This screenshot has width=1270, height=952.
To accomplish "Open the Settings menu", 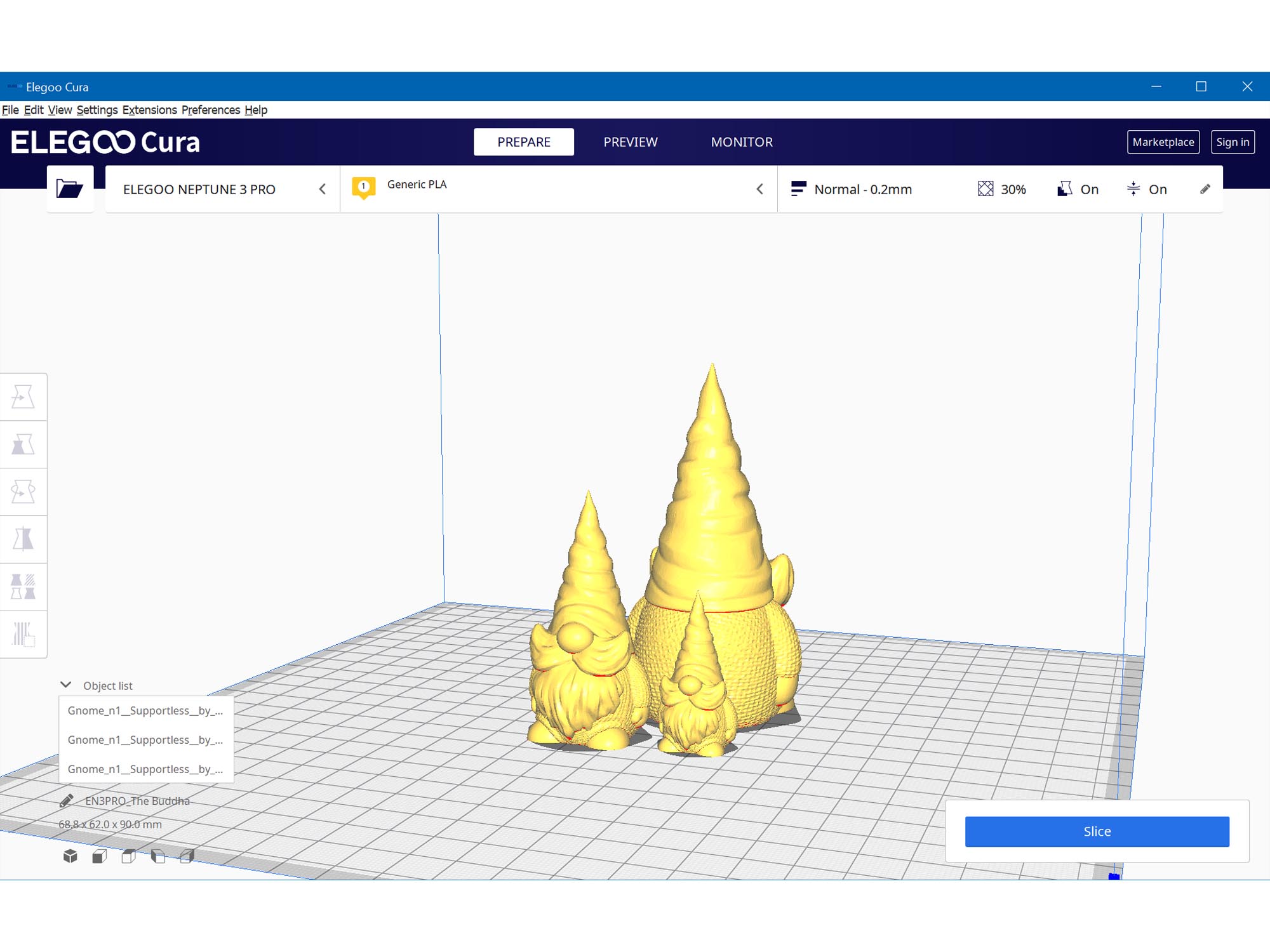I will (97, 110).
